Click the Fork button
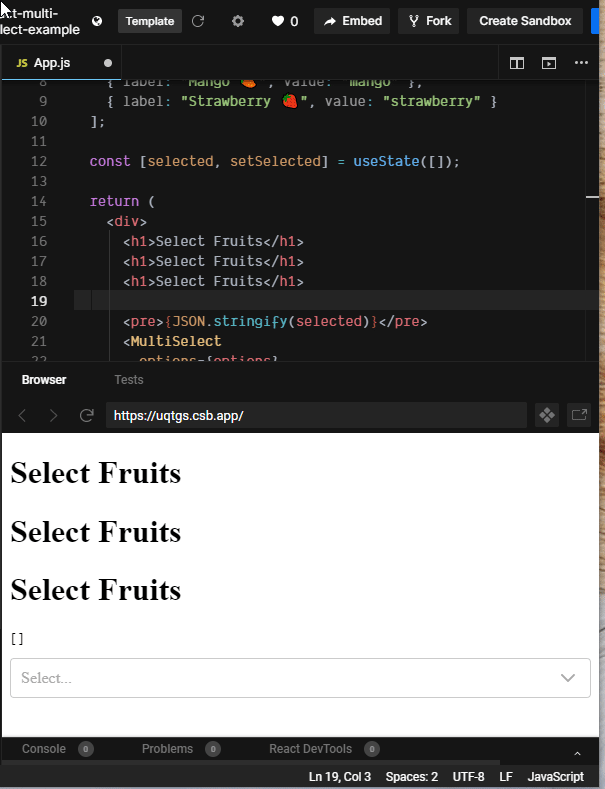Screen dimensions: 605x789 (x=429, y=21)
